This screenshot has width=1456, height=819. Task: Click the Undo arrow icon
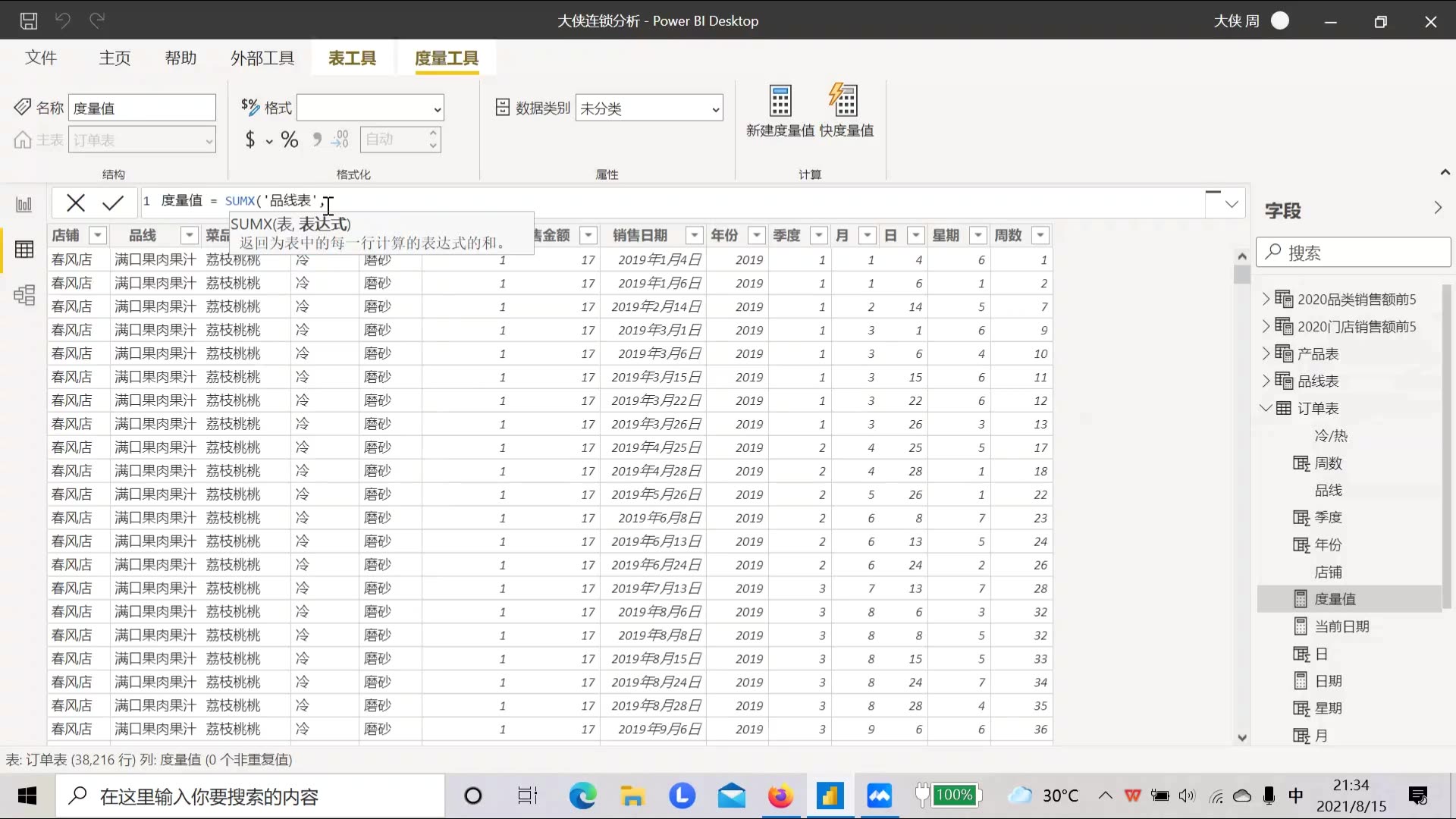click(x=64, y=20)
